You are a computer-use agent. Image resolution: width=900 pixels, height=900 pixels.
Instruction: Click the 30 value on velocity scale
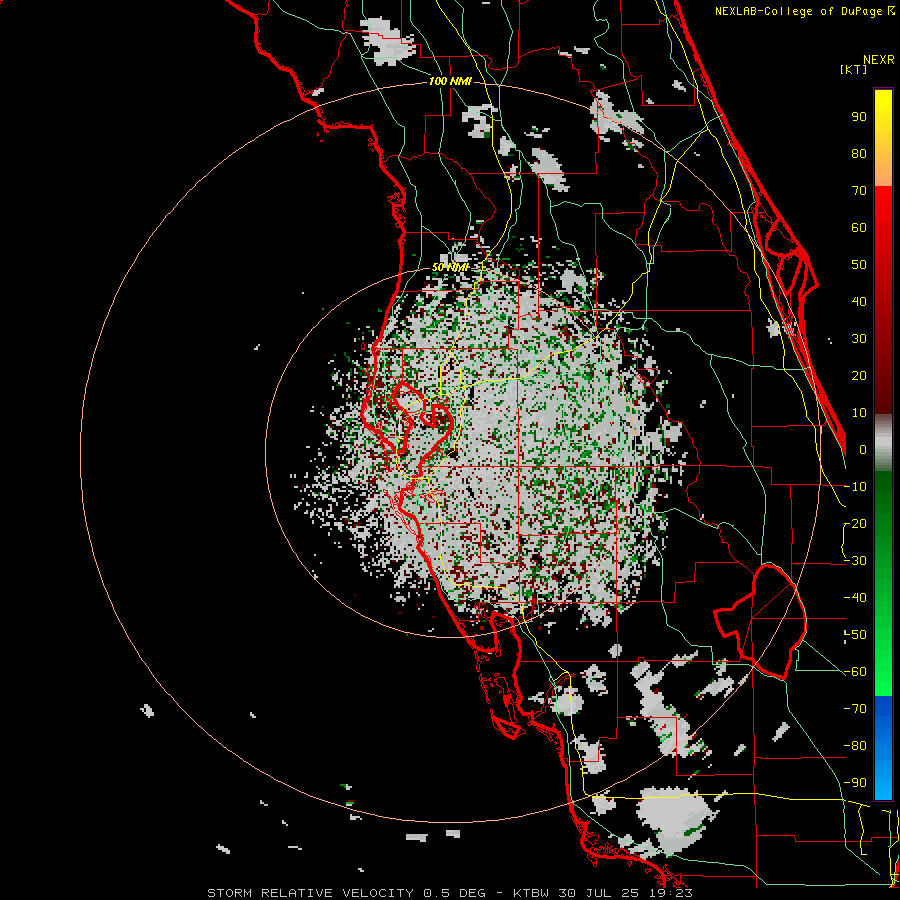(x=859, y=339)
